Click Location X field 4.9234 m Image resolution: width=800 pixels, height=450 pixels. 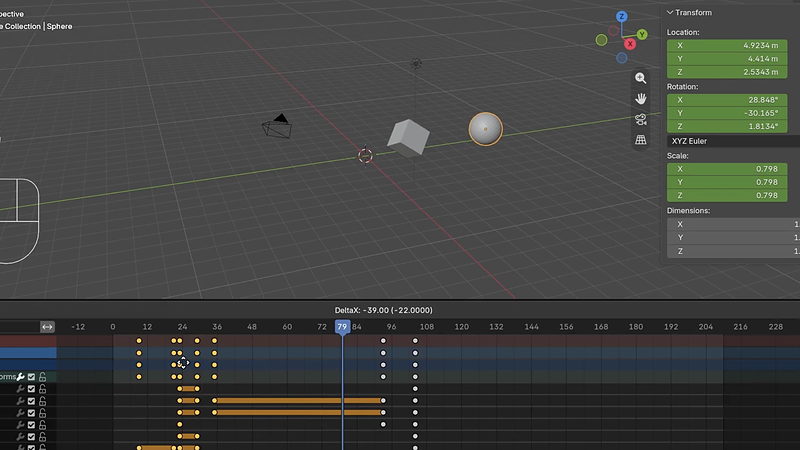point(727,45)
